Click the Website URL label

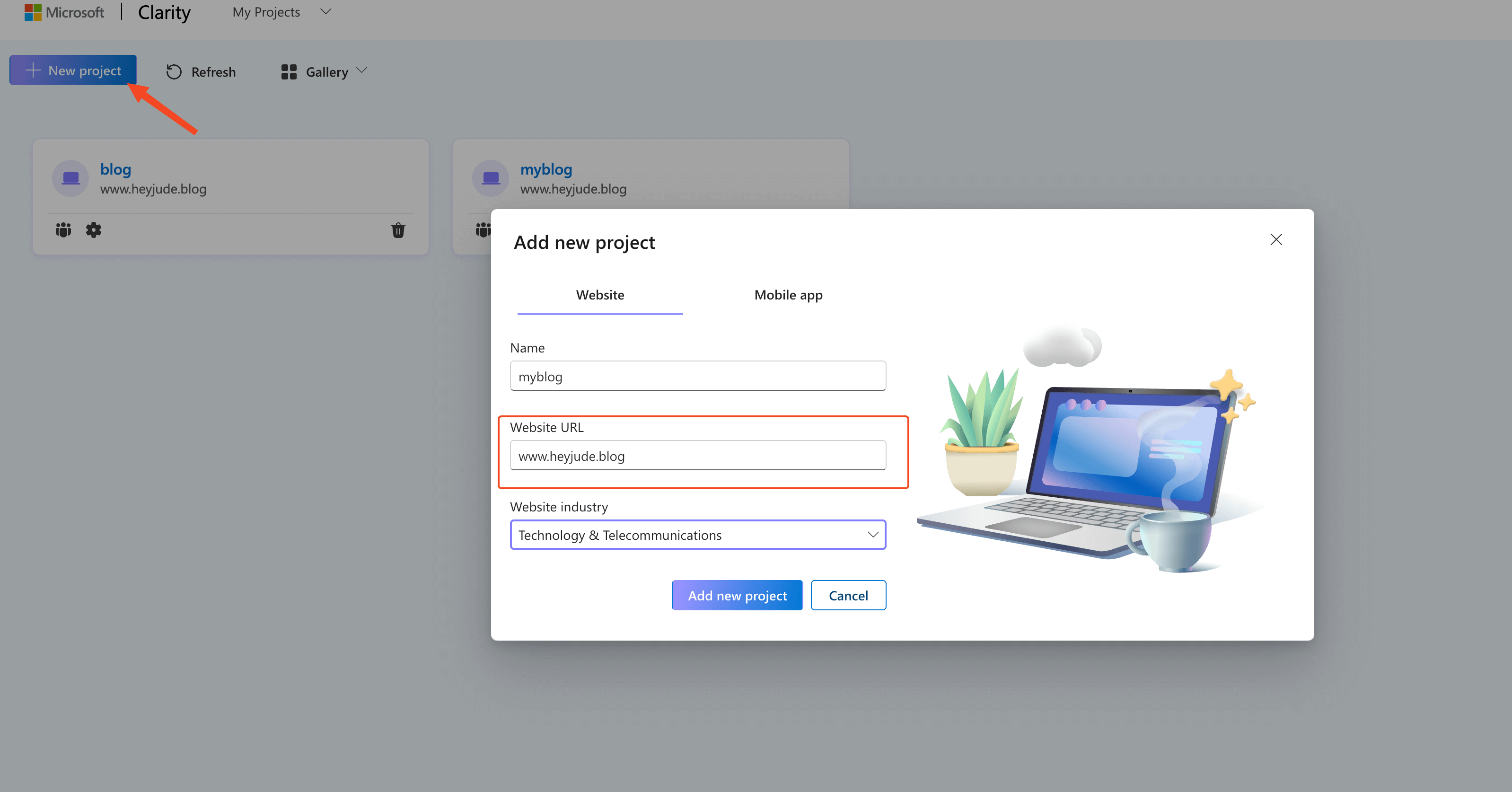pyautogui.click(x=546, y=427)
